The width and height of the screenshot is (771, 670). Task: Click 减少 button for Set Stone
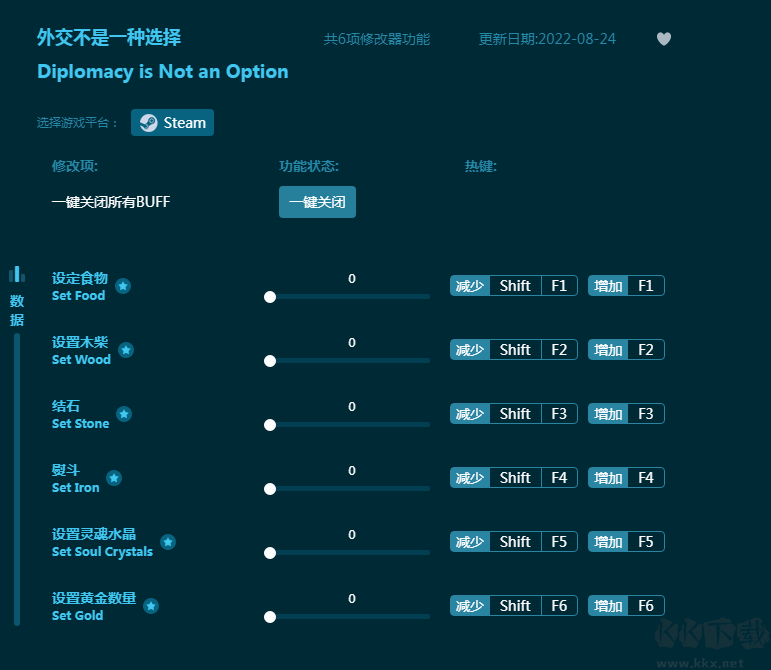click(470, 414)
